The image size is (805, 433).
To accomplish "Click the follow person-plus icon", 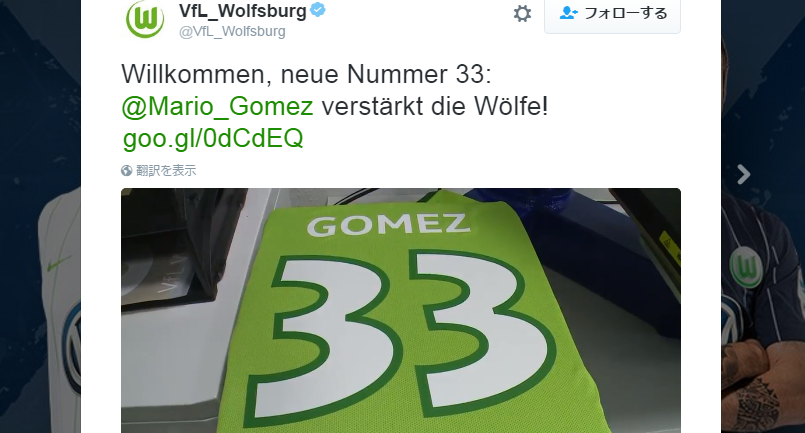I will [x=568, y=13].
